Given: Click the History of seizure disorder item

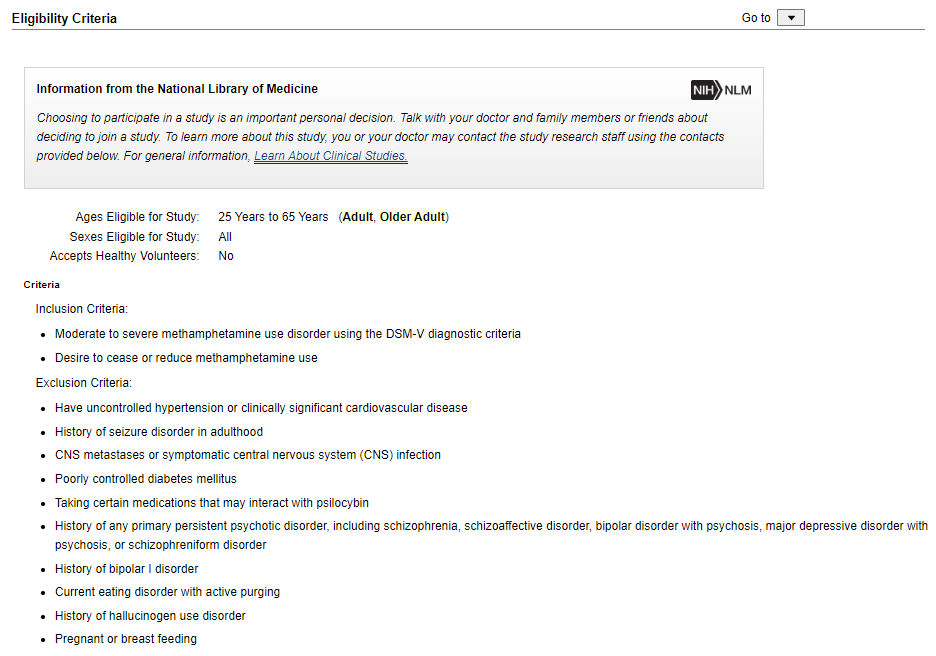Looking at the screenshot, I should 159,432.
